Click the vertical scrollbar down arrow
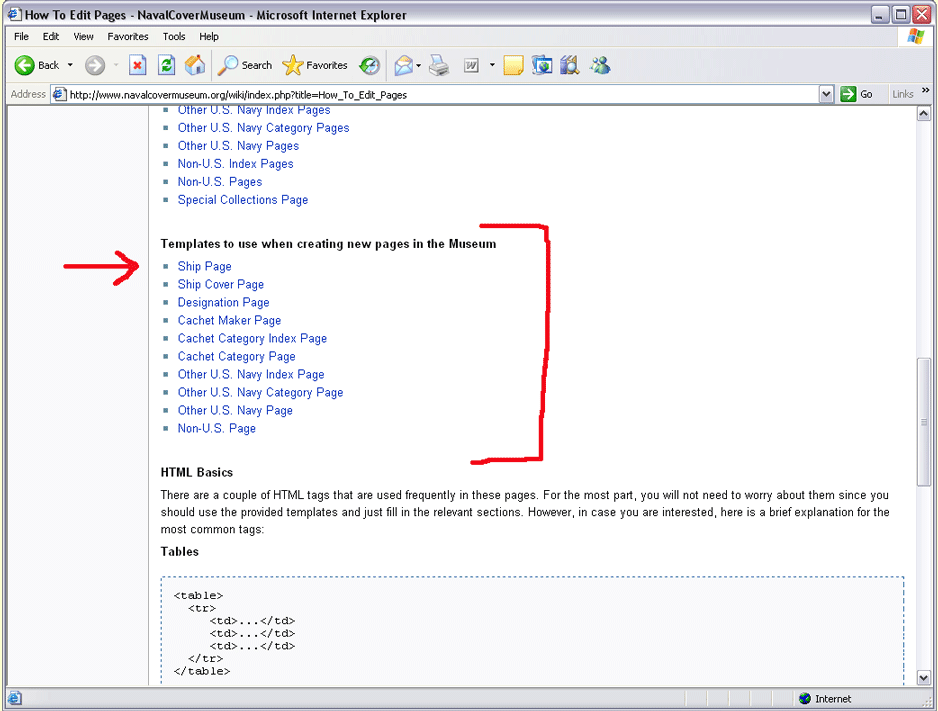938x711 pixels. [x=924, y=677]
